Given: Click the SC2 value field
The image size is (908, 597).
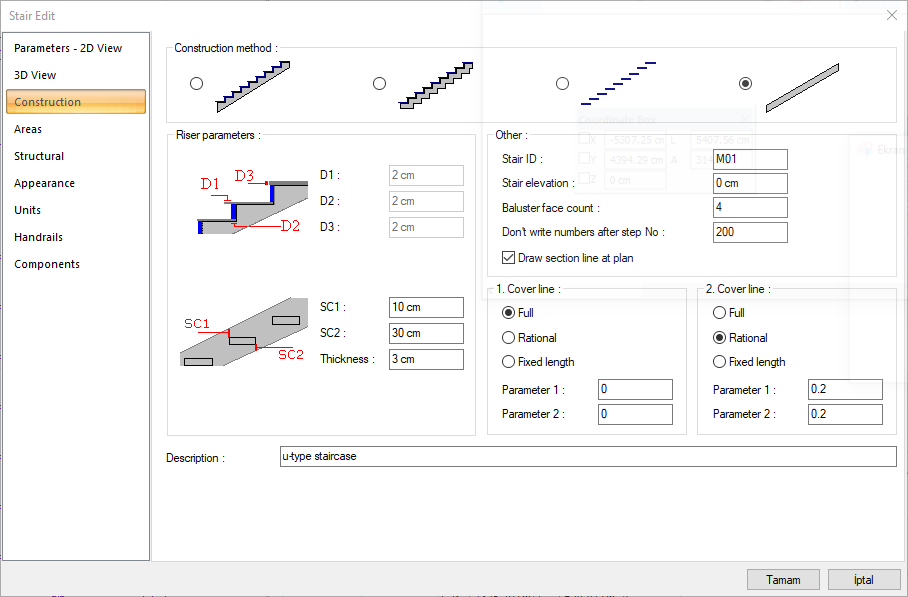Looking at the screenshot, I should [x=426, y=333].
